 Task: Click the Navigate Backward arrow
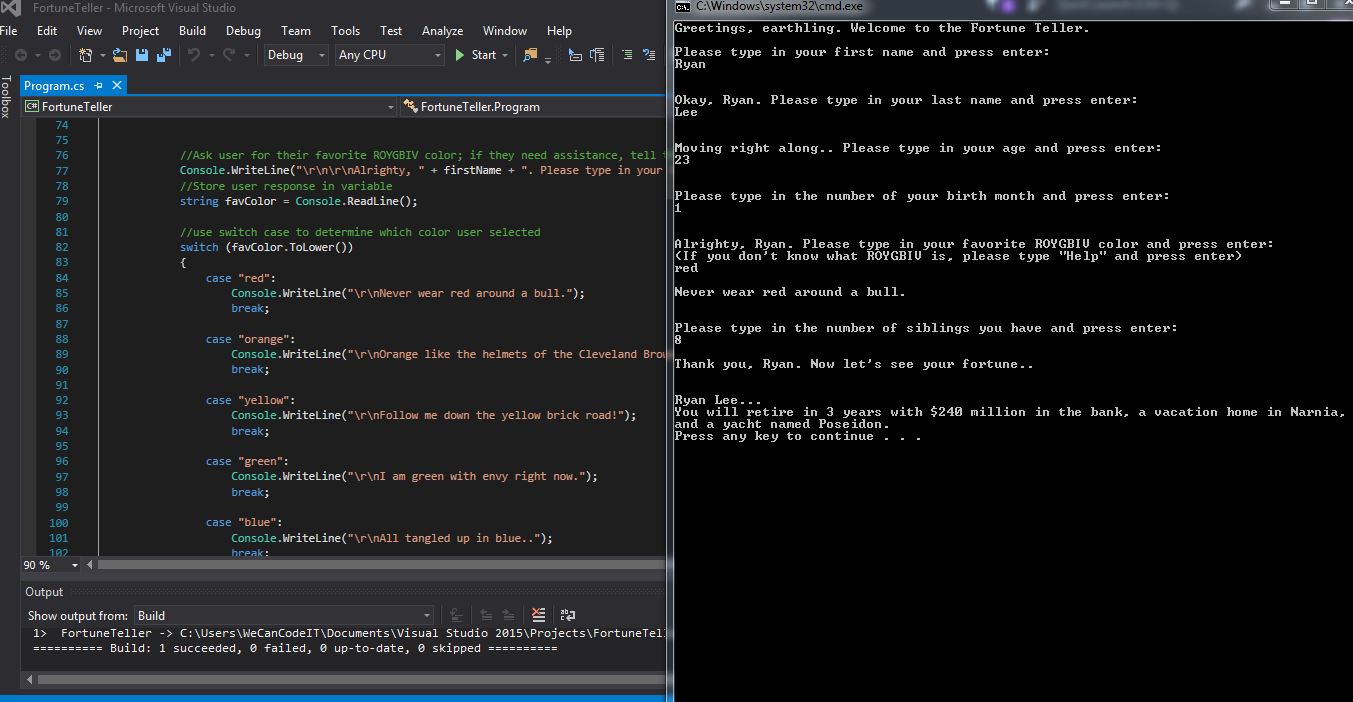(19, 55)
